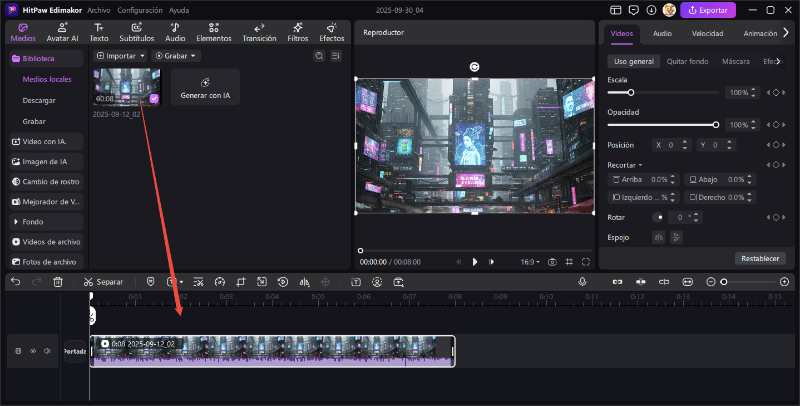
Task: Open the Avatar AI tool
Action: pyautogui.click(x=62, y=32)
